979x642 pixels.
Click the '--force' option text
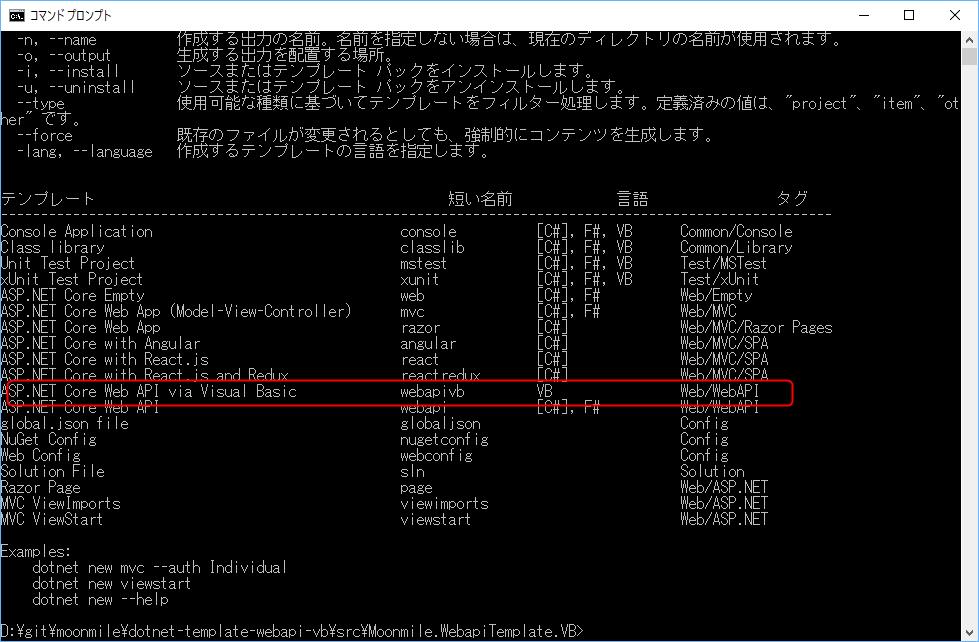(45, 136)
